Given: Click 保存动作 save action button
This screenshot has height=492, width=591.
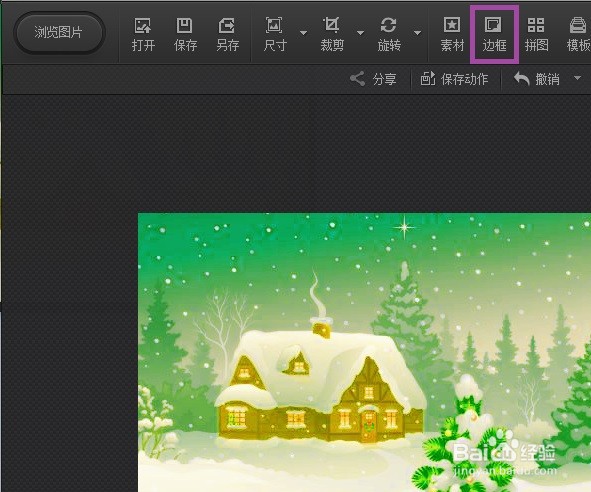Looking at the screenshot, I should (x=455, y=79).
